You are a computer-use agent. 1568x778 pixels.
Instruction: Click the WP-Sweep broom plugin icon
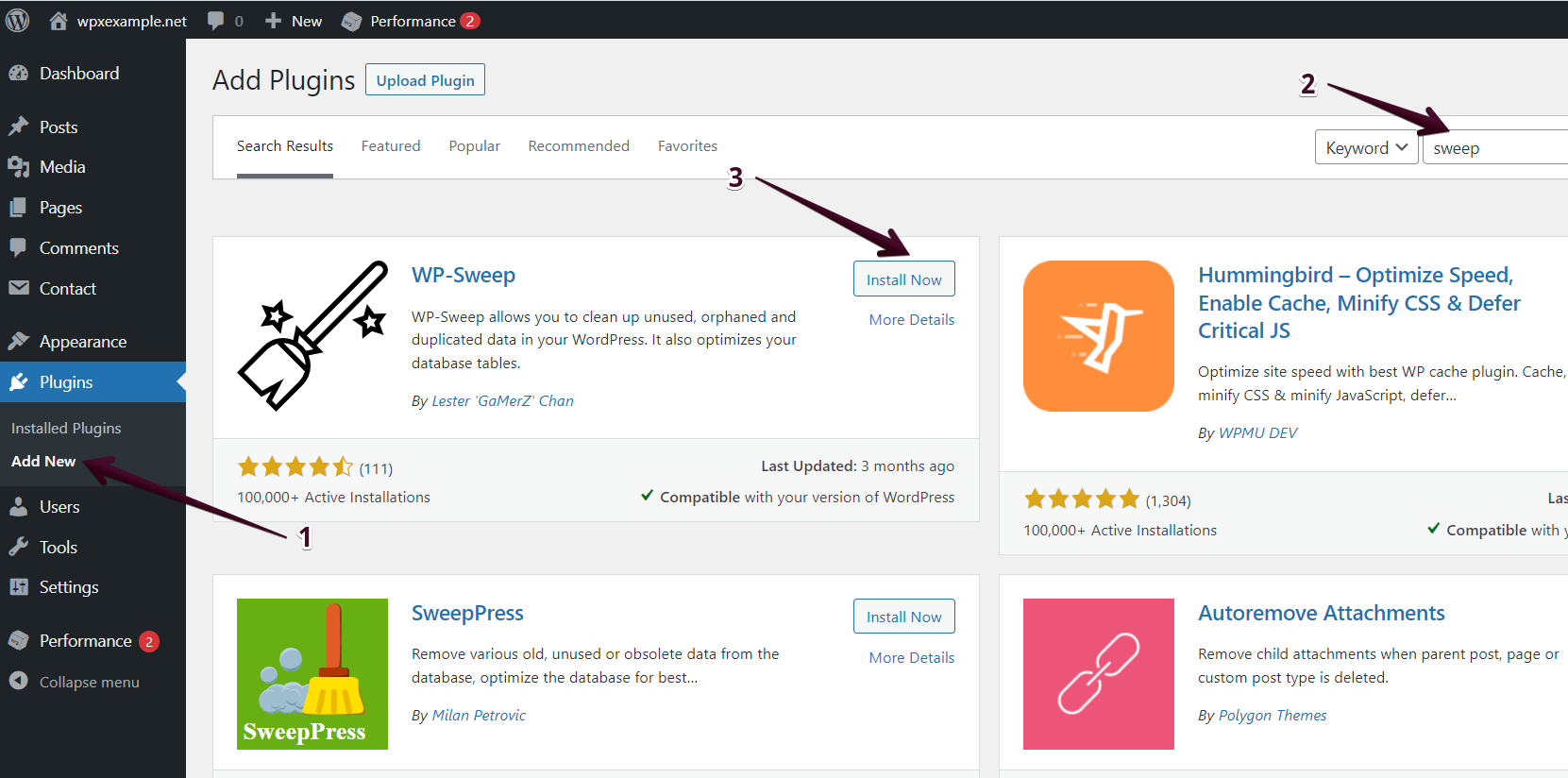312,335
